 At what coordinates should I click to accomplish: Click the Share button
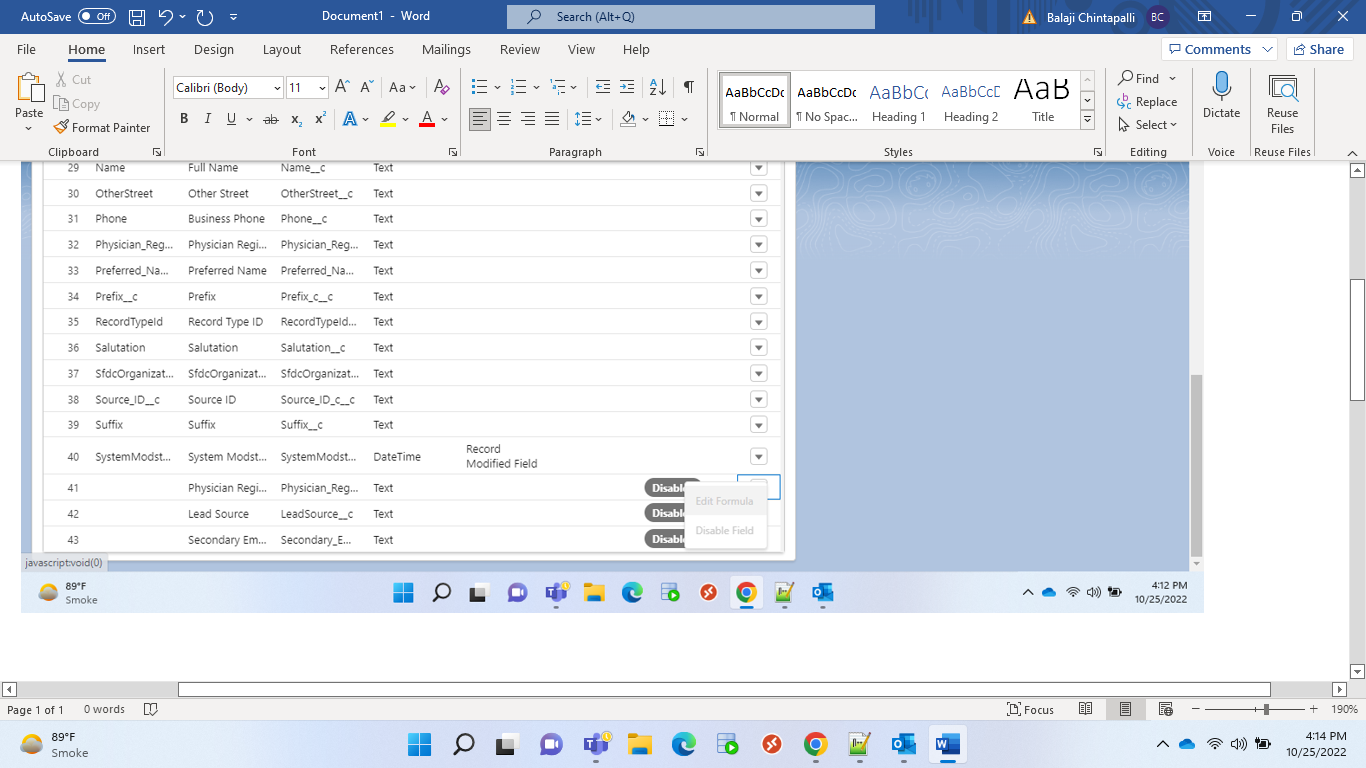tap(1318, 49)
